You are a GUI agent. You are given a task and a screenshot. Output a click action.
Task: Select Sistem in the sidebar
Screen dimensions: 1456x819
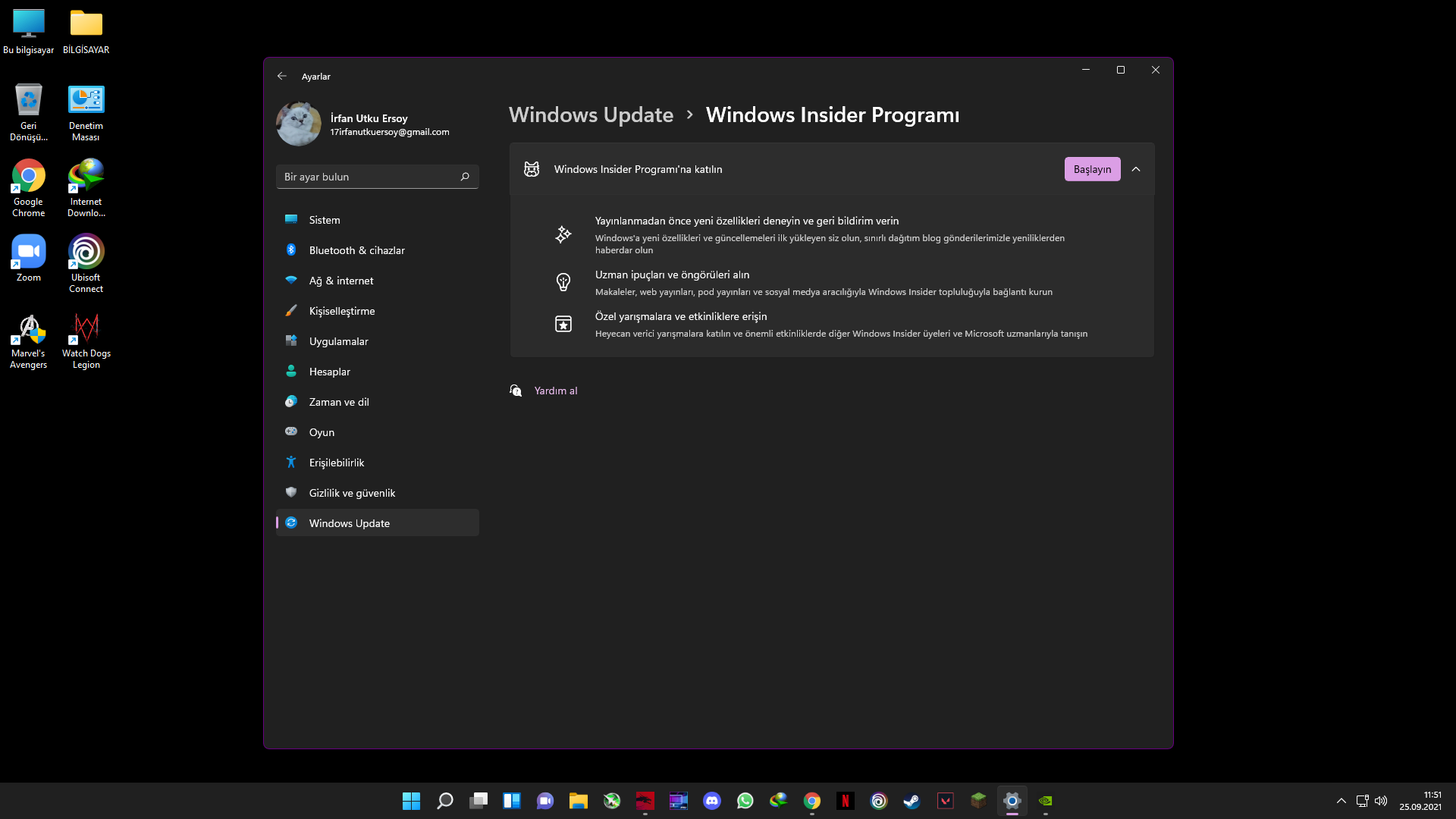pos(325,220)
